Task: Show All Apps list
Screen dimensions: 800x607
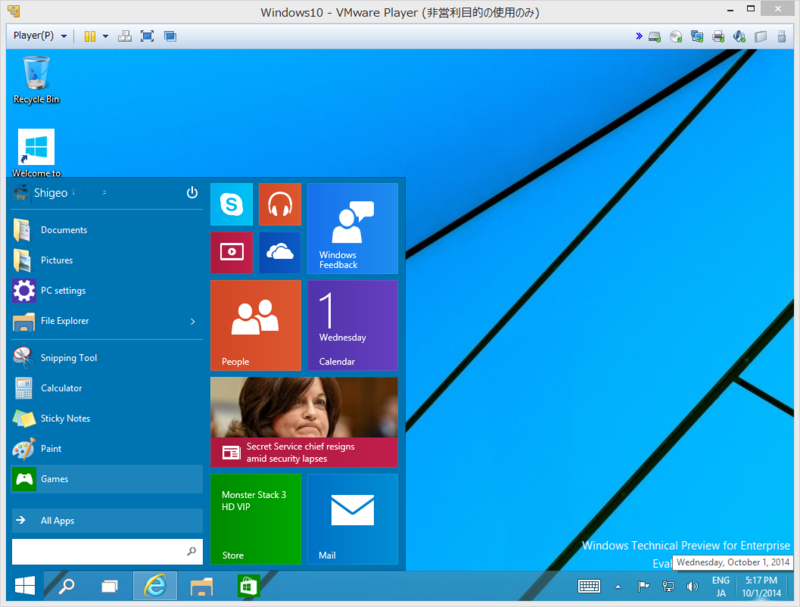Action: 107,521
